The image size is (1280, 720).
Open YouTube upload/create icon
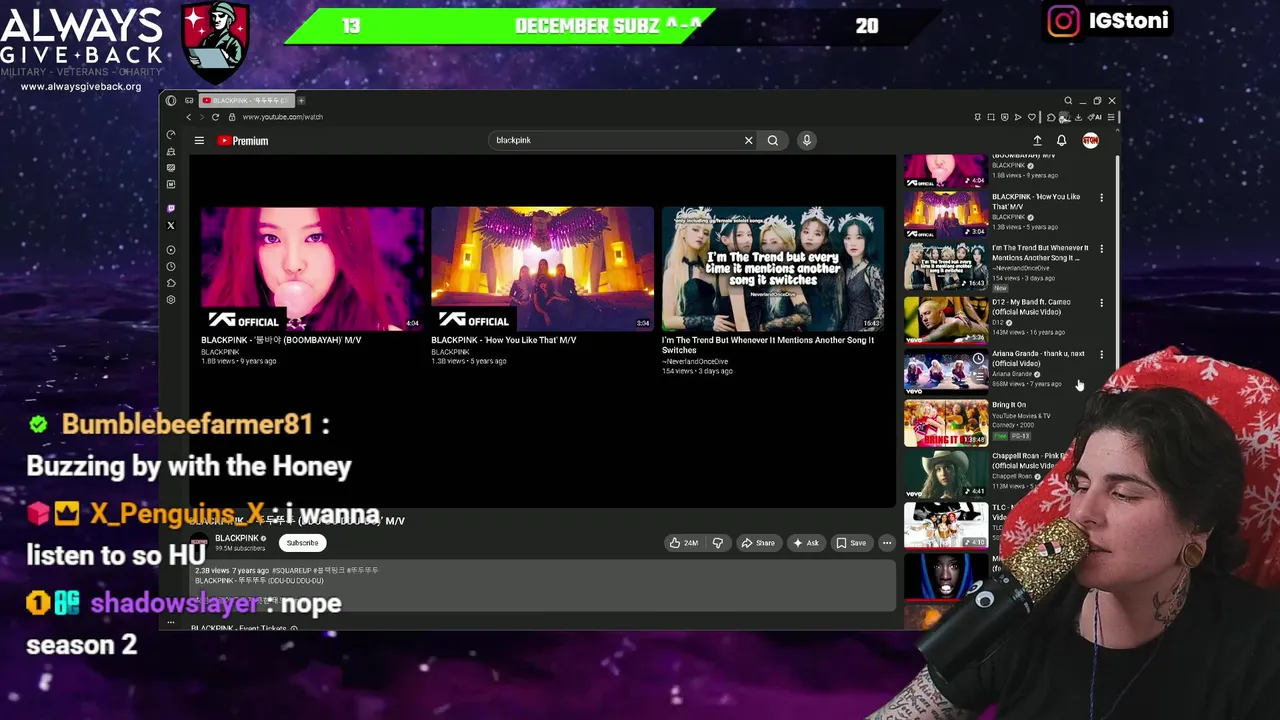tap(1037, 140)
